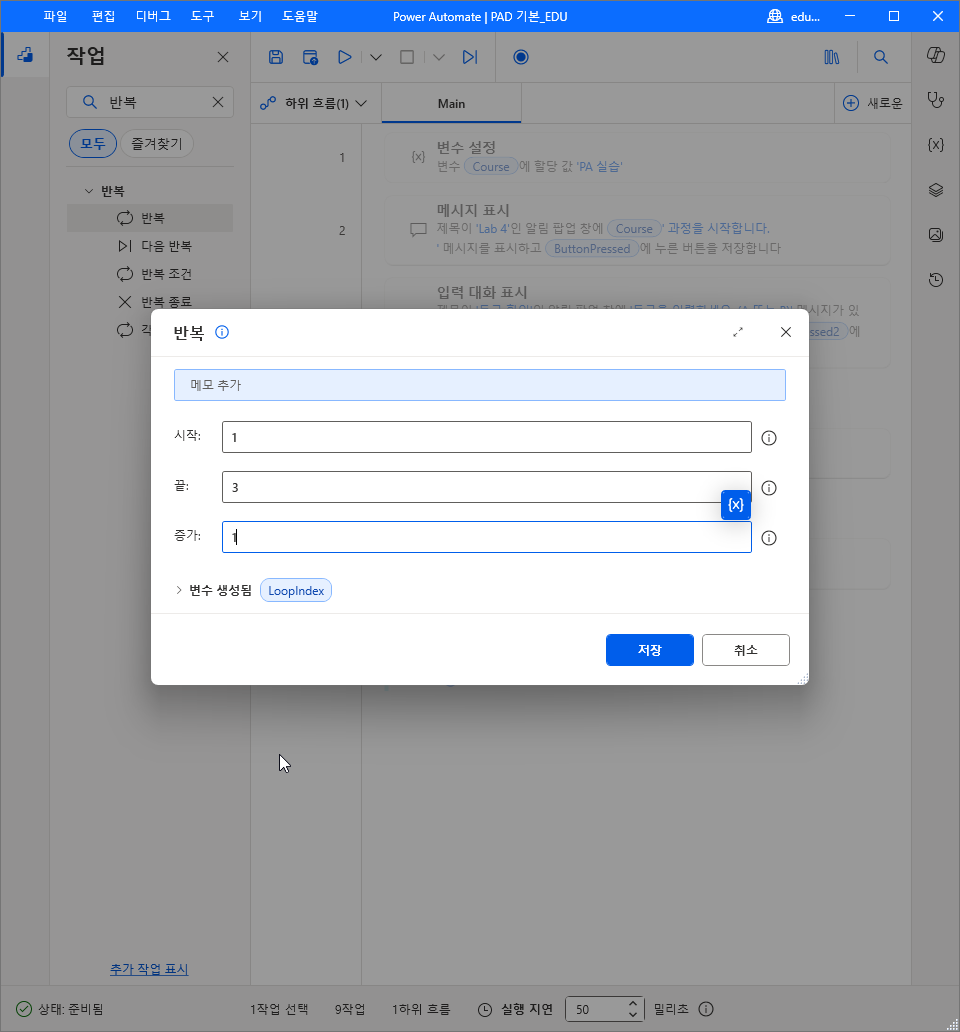This screenshot has height=1032, width=960.
Task: Open the flow checker stethoscope icon
Action: (936, 100)
